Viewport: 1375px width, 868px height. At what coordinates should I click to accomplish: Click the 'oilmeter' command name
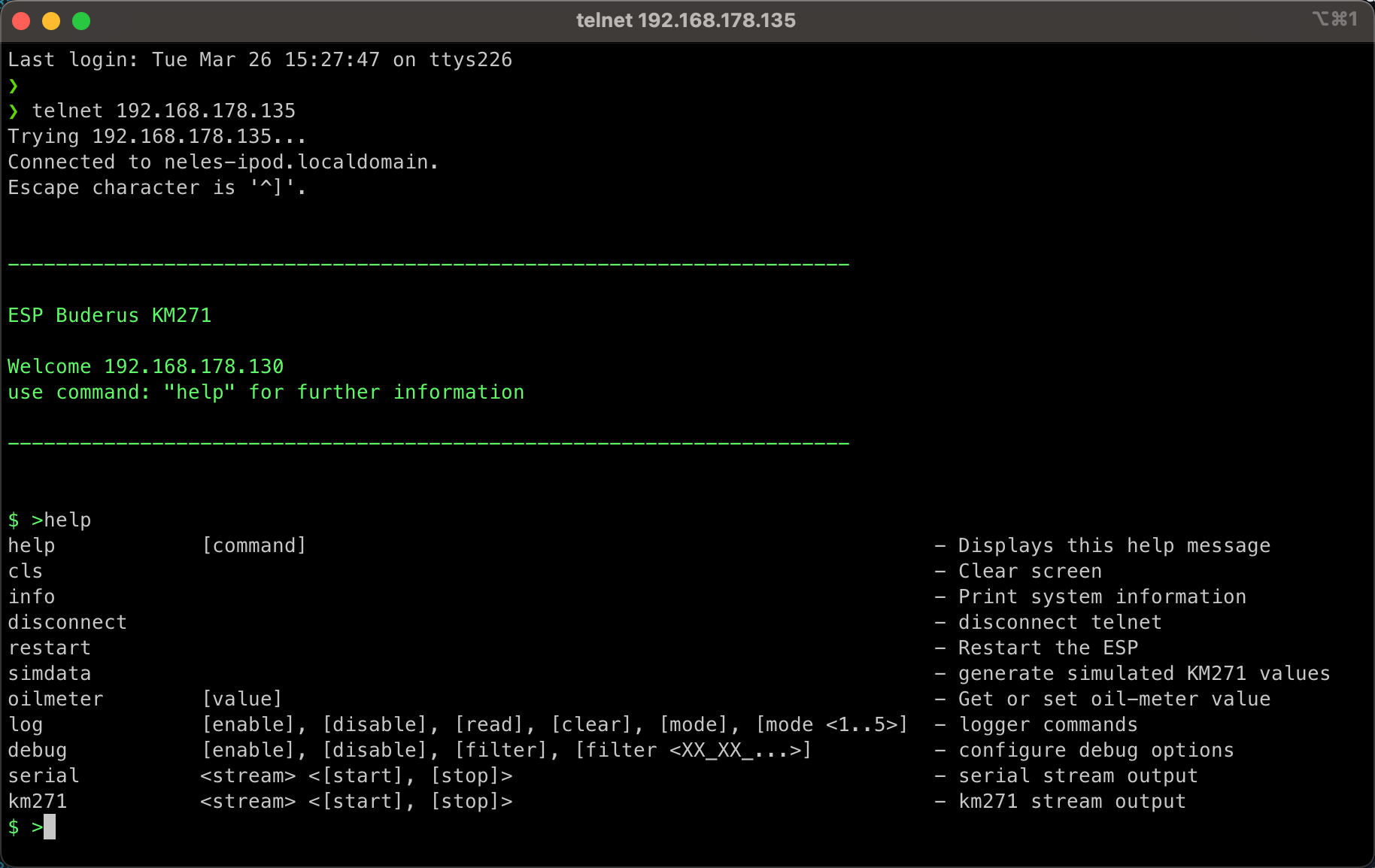pyautogui.click(x=56, y=699)
